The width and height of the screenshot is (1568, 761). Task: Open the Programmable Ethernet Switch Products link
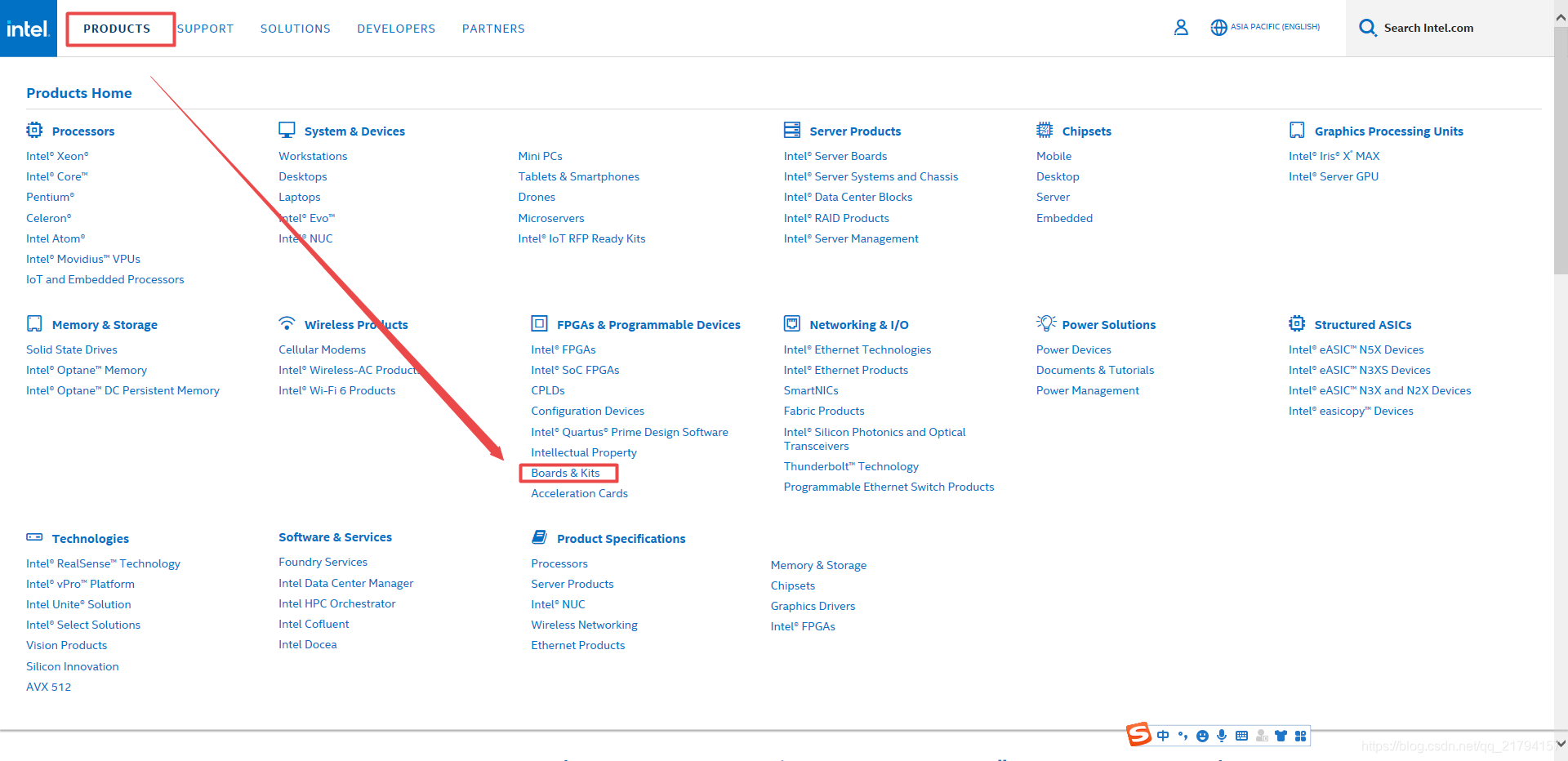coord(889,487)
